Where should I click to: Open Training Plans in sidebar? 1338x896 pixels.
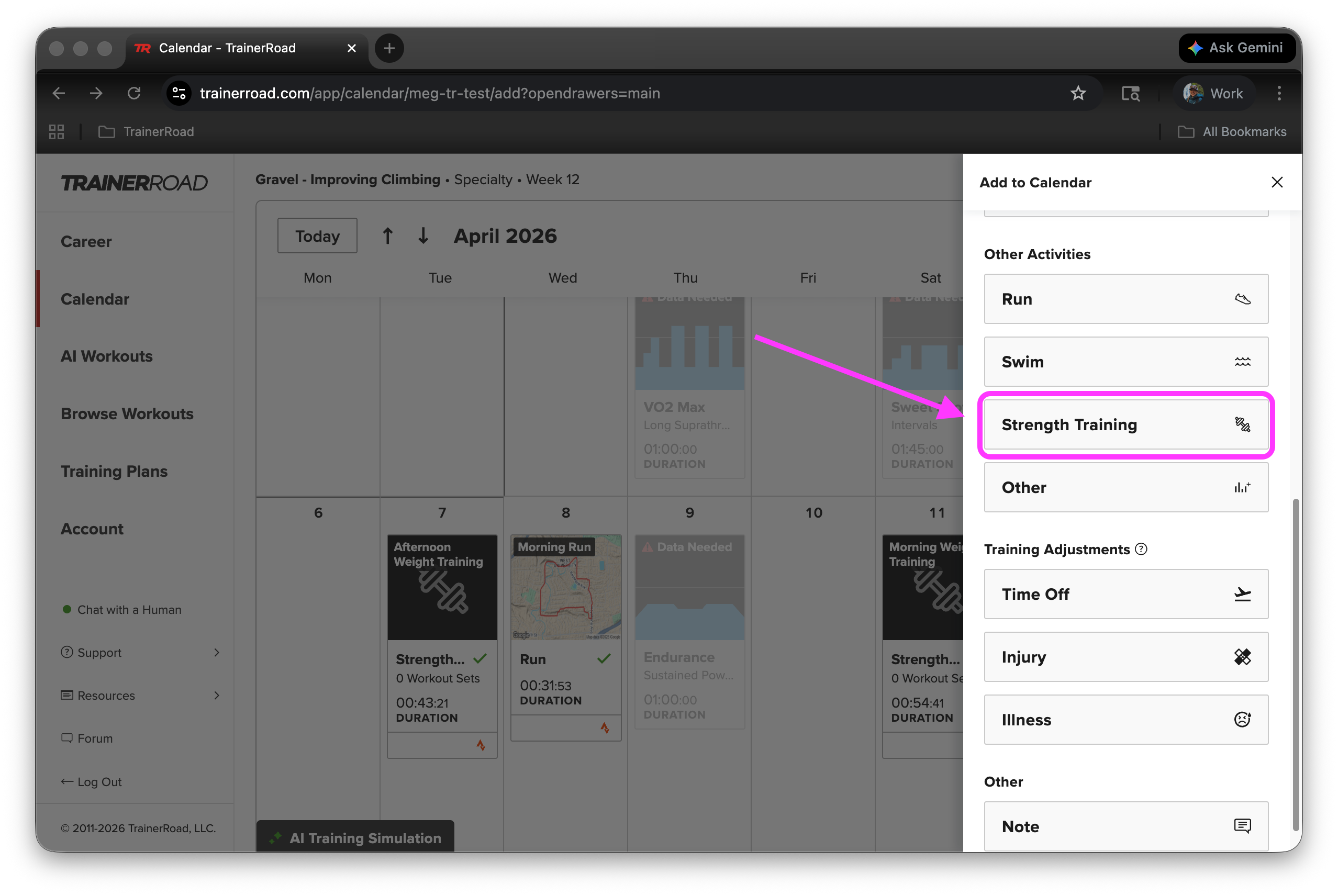[x=114, y=472]
